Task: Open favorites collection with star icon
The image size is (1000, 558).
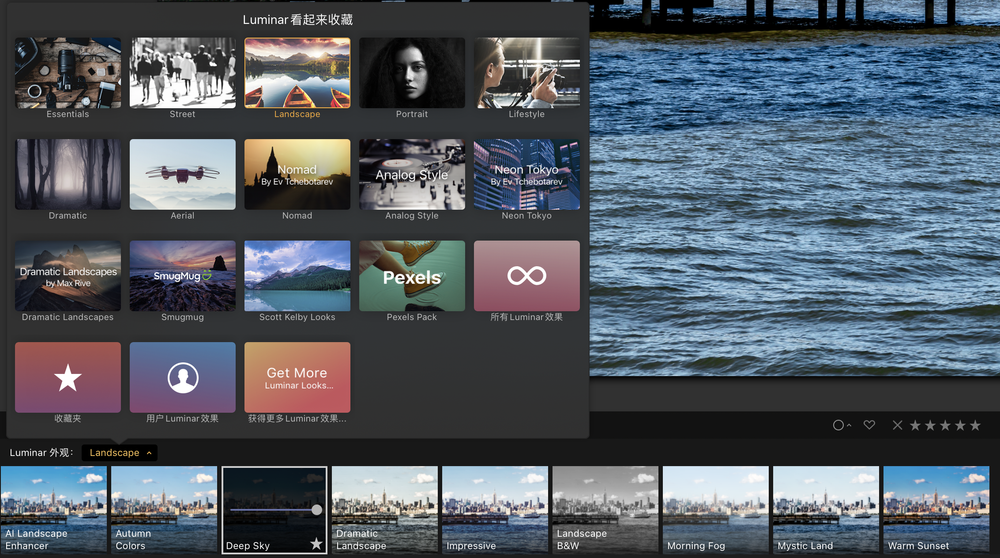Action: [68, 378]
